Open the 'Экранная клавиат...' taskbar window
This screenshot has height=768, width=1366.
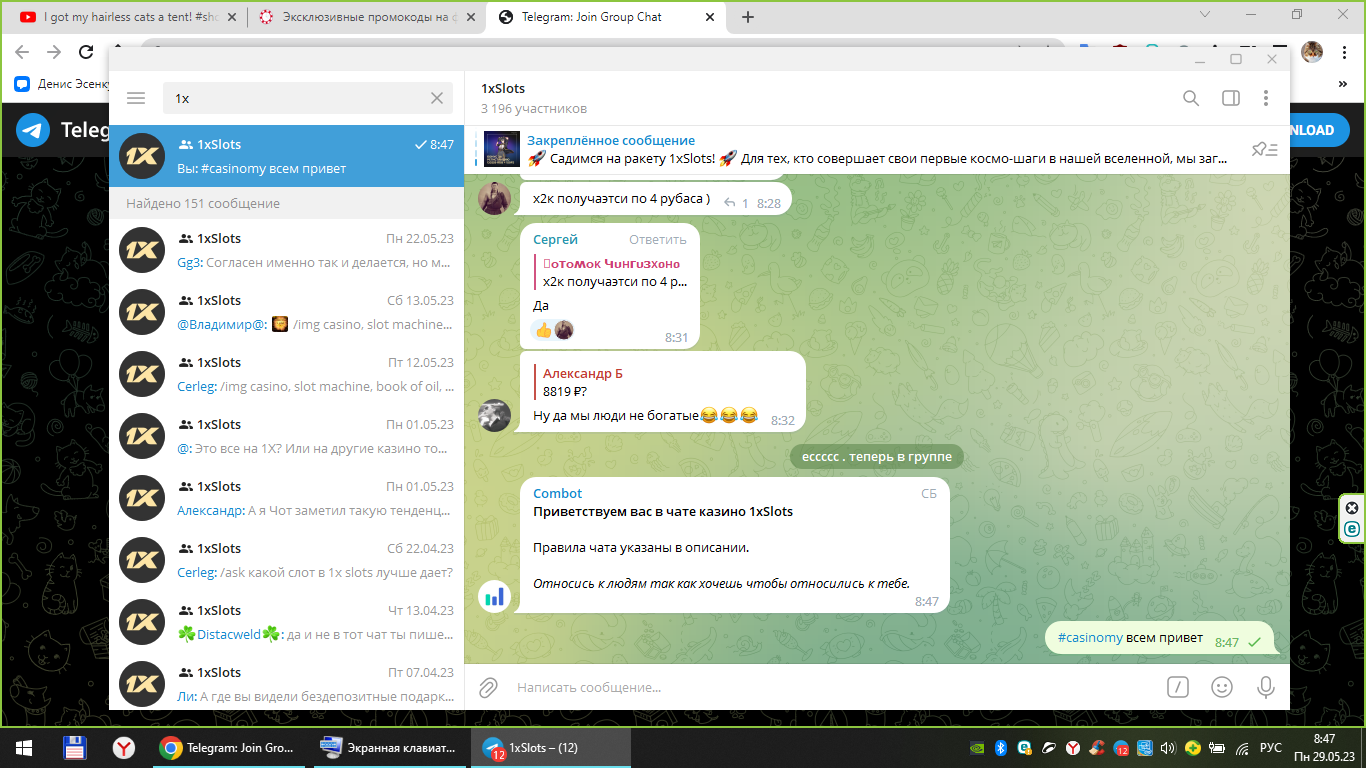click(389, 747)
